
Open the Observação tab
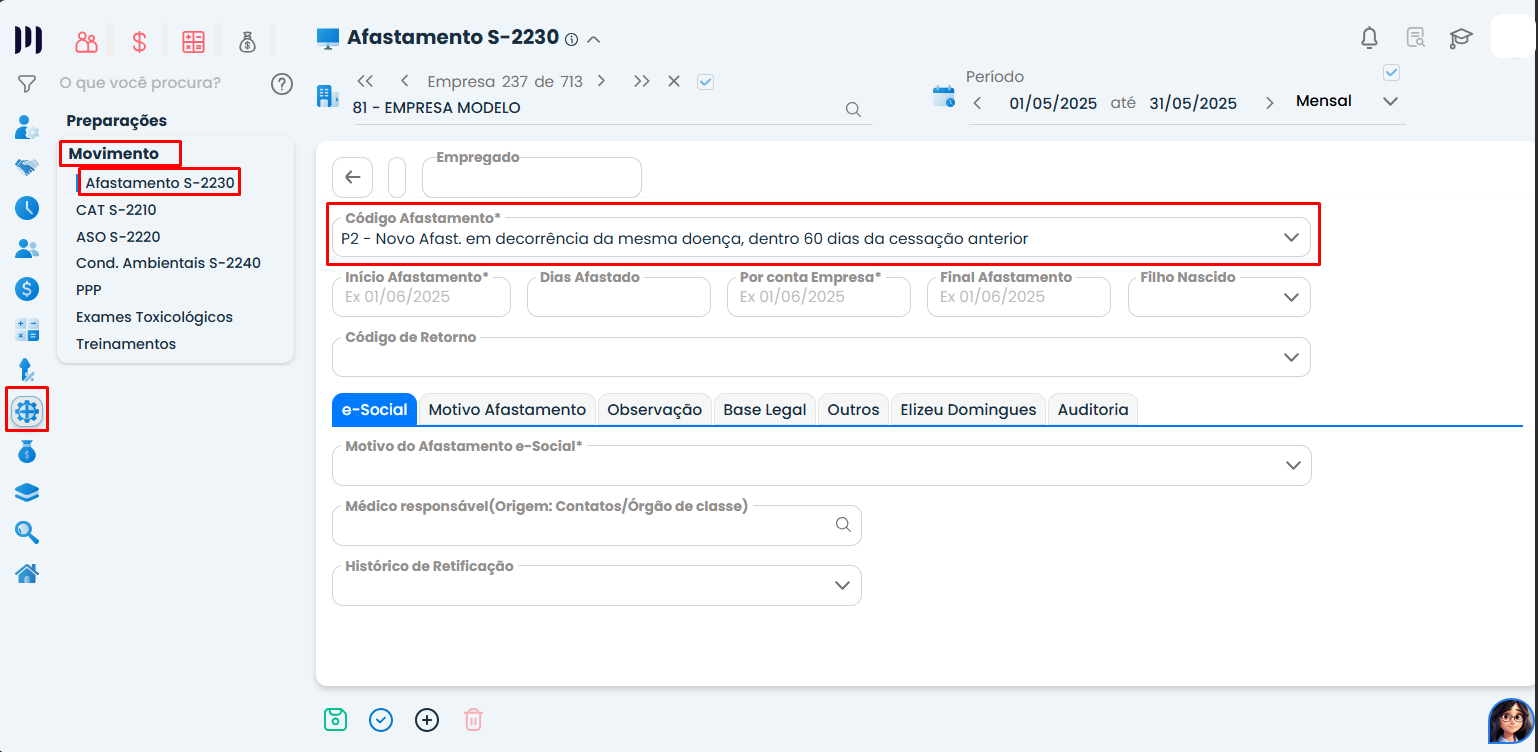655,409
